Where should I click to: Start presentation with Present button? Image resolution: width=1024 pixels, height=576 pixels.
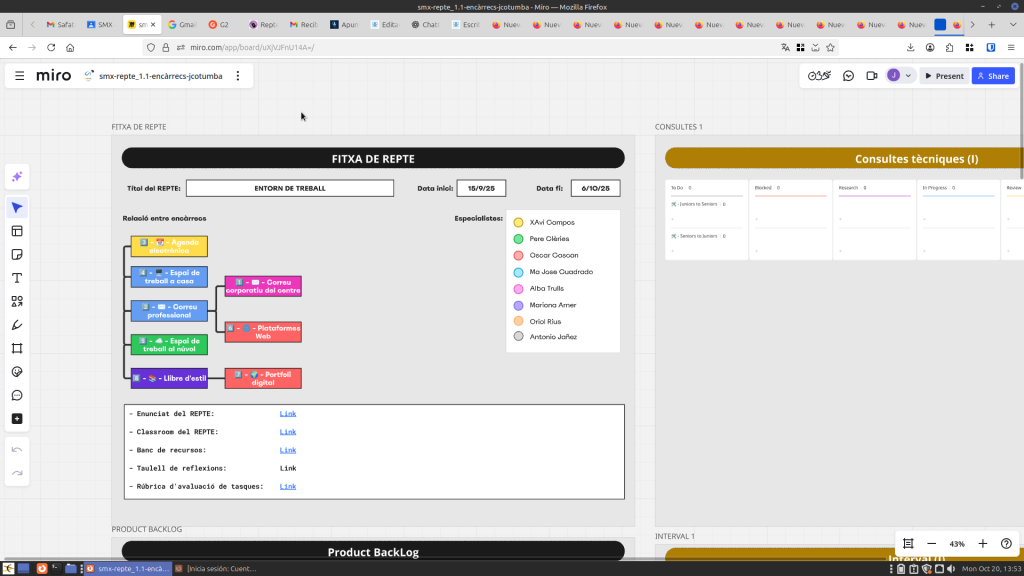pos(942,76)
